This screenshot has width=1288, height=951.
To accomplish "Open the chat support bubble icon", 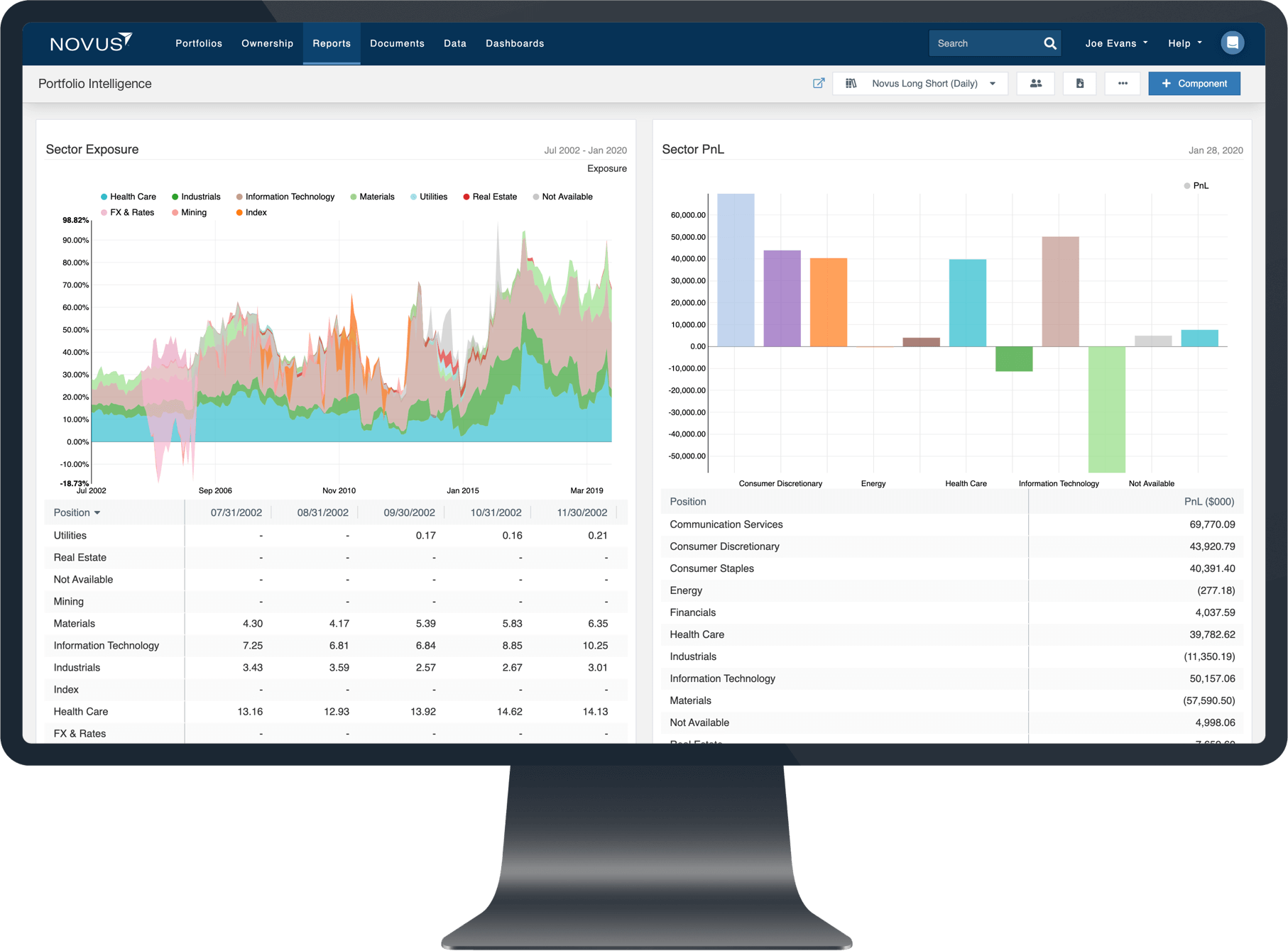I will click(x=1233, y=43).
